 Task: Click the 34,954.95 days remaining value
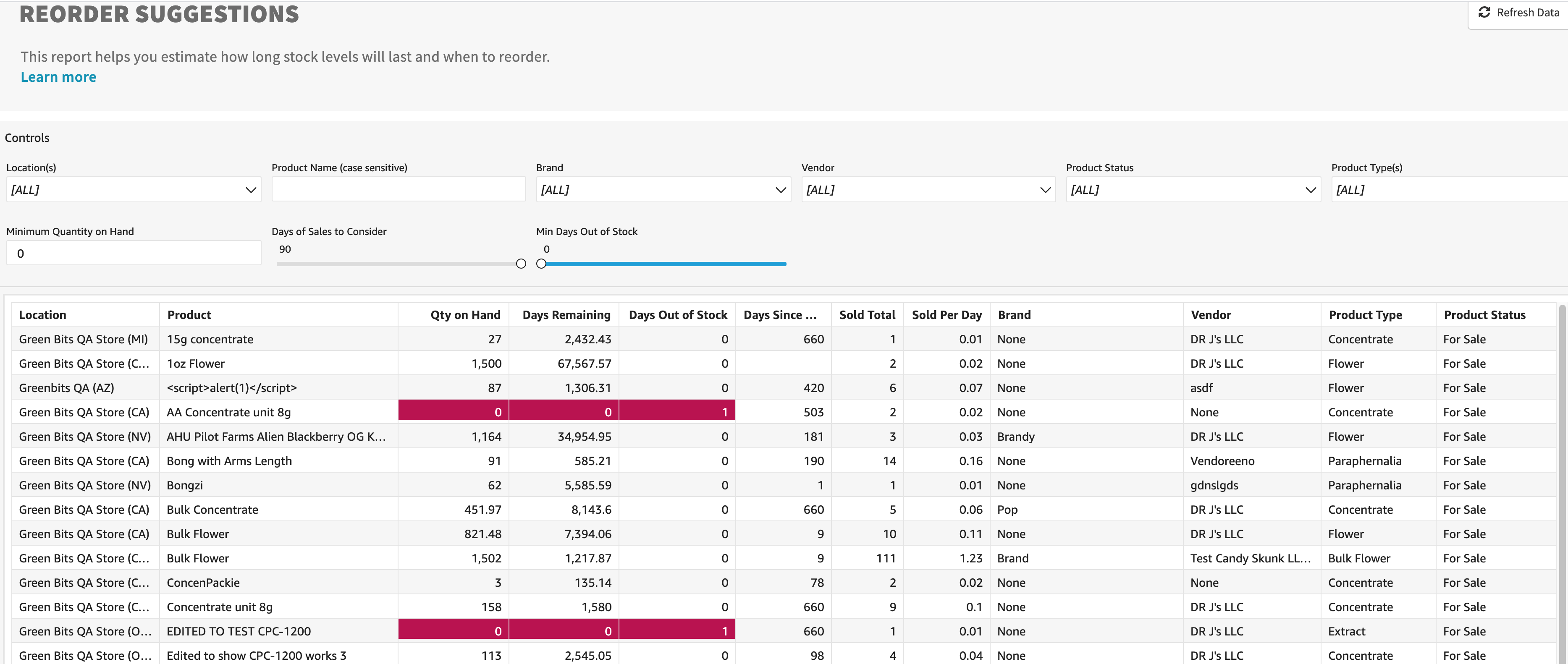click(585, 437)
